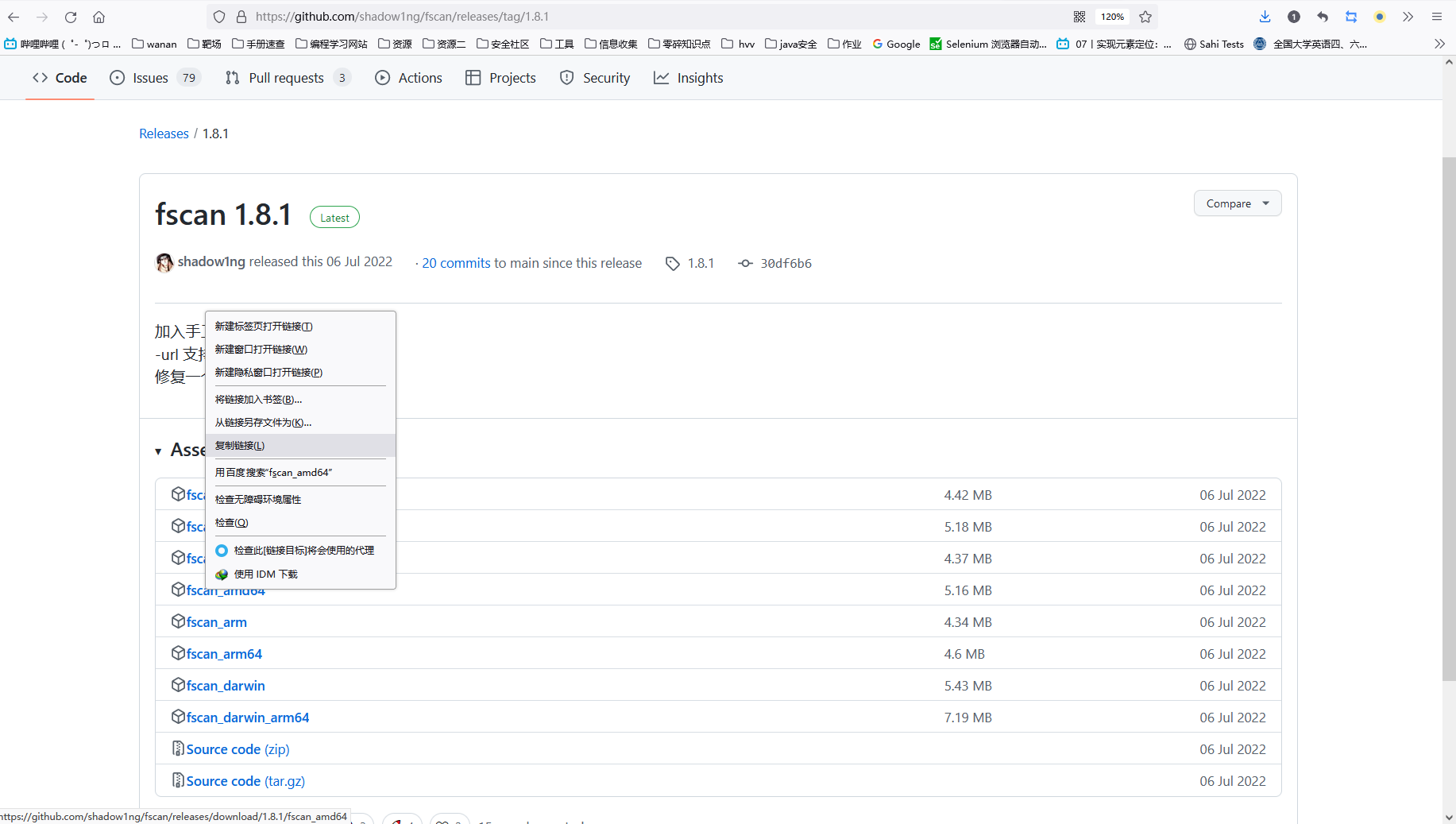This screenshot has width=1456, height=824.
Task: Select copy link (复制链接) menu item
Action: [300, 446]
